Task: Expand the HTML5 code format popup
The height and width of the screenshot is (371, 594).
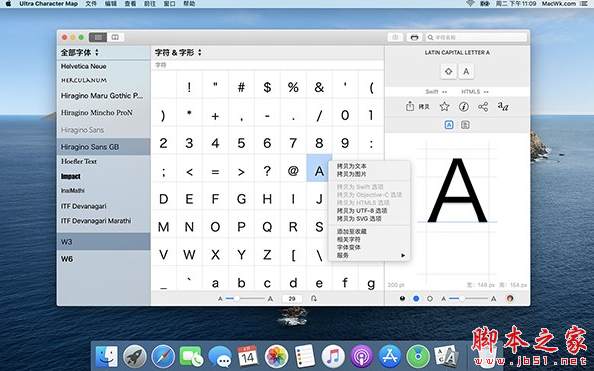Action: pos(475,92)
